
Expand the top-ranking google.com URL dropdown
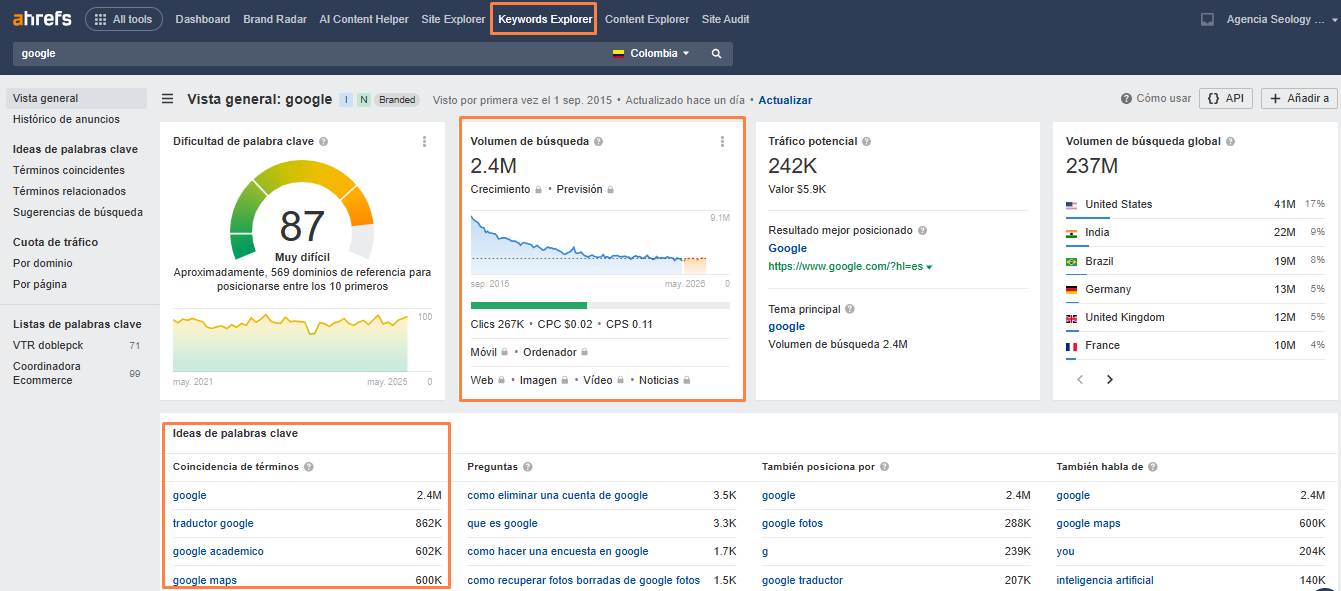(929, 267)
